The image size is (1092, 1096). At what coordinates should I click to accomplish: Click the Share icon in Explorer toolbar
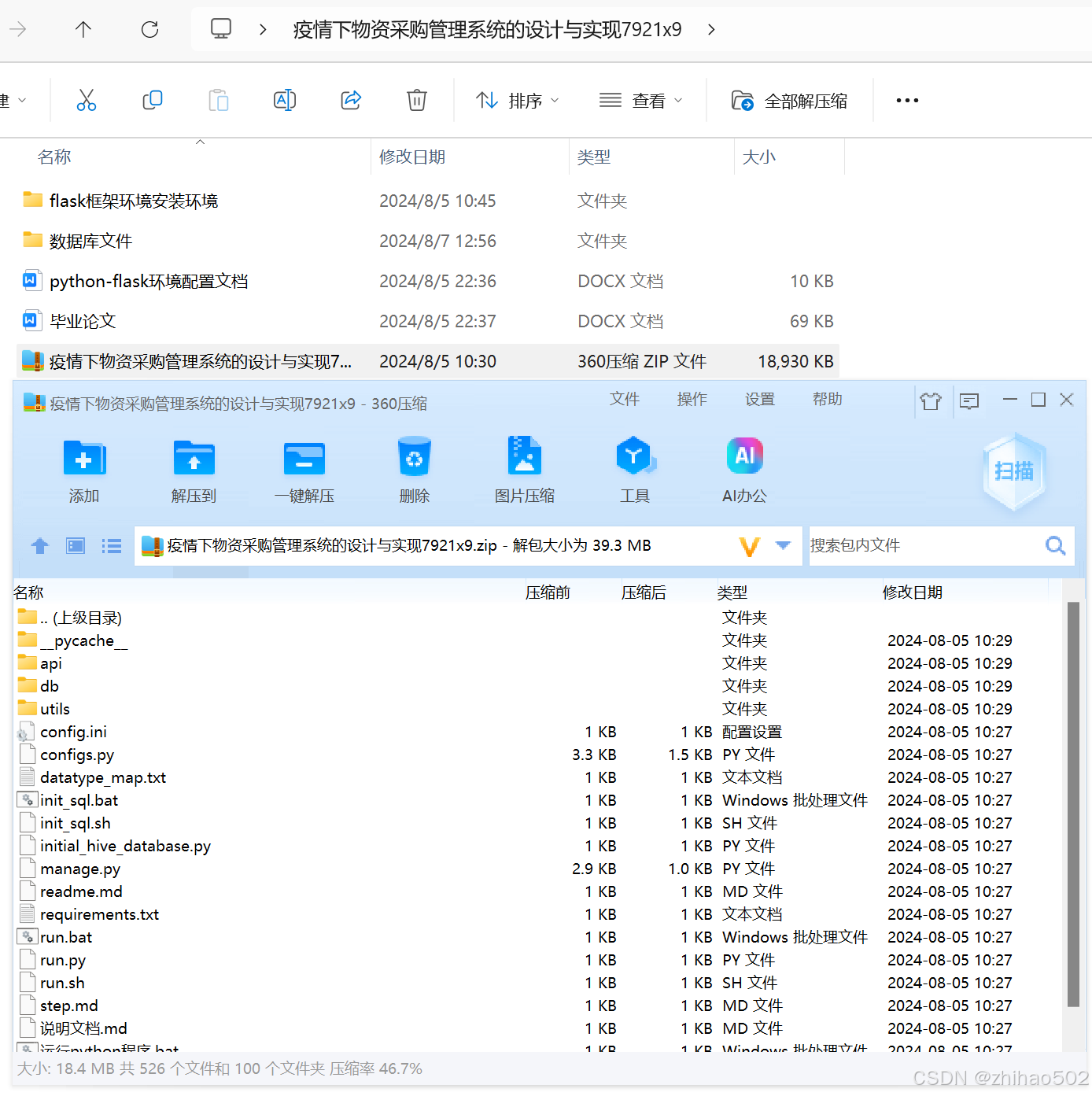351,100
